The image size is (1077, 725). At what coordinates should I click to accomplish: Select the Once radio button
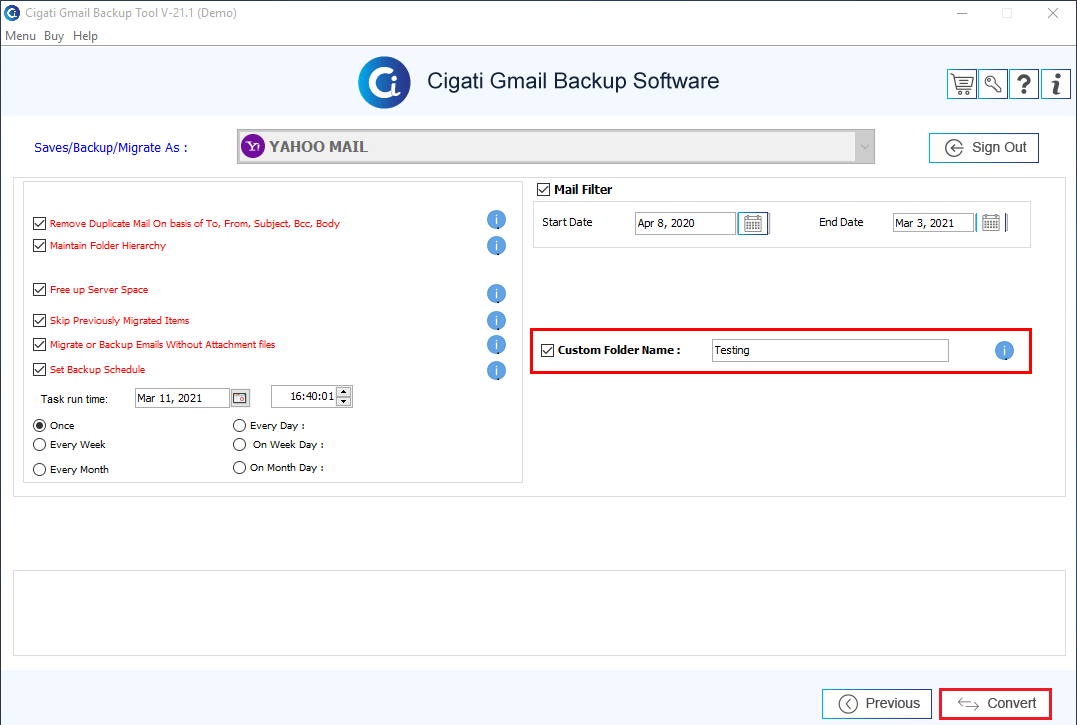40,426
